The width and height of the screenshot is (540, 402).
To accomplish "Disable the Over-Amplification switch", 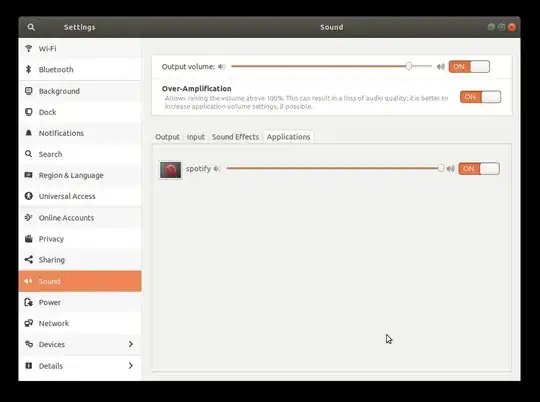I will [480, 97].
